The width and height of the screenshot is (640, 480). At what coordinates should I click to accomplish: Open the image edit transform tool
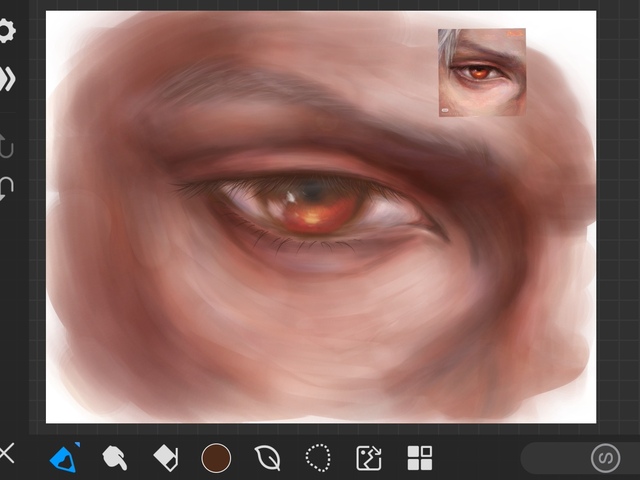coord(369,459)
